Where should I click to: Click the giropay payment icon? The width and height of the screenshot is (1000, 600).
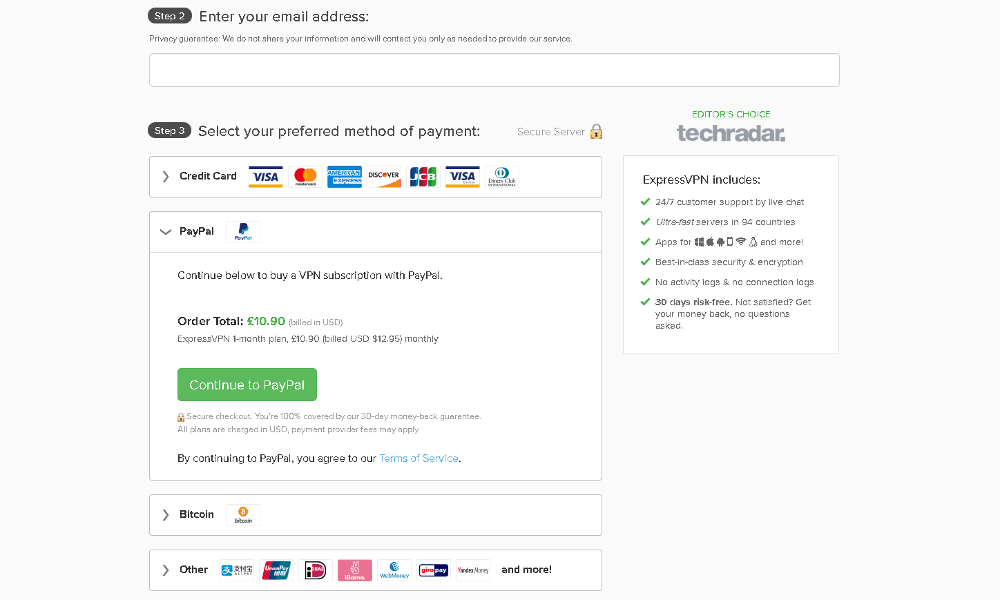pyautogui.click(x=434, y=570)
